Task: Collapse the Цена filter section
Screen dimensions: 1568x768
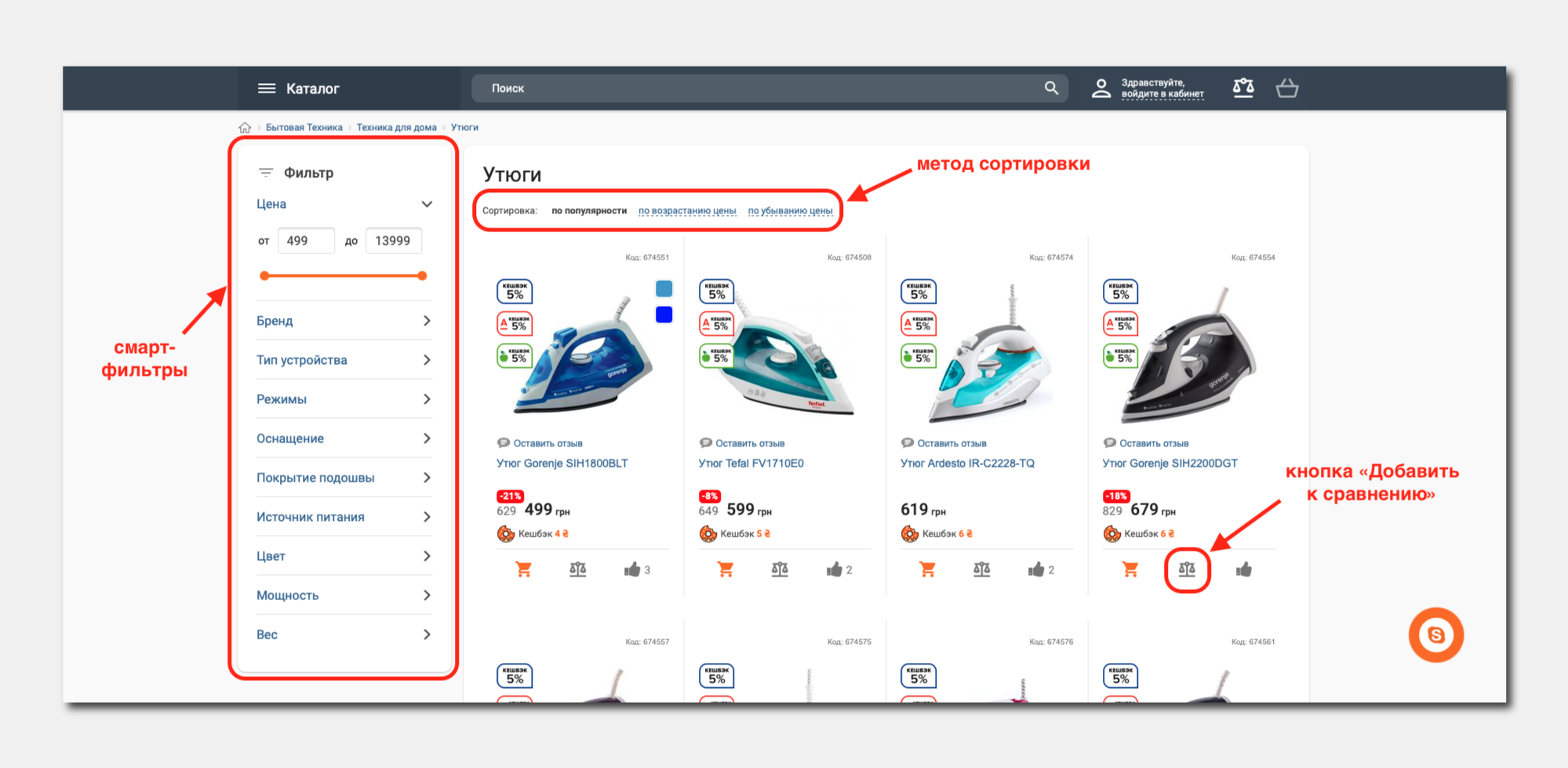Action: 344,204
